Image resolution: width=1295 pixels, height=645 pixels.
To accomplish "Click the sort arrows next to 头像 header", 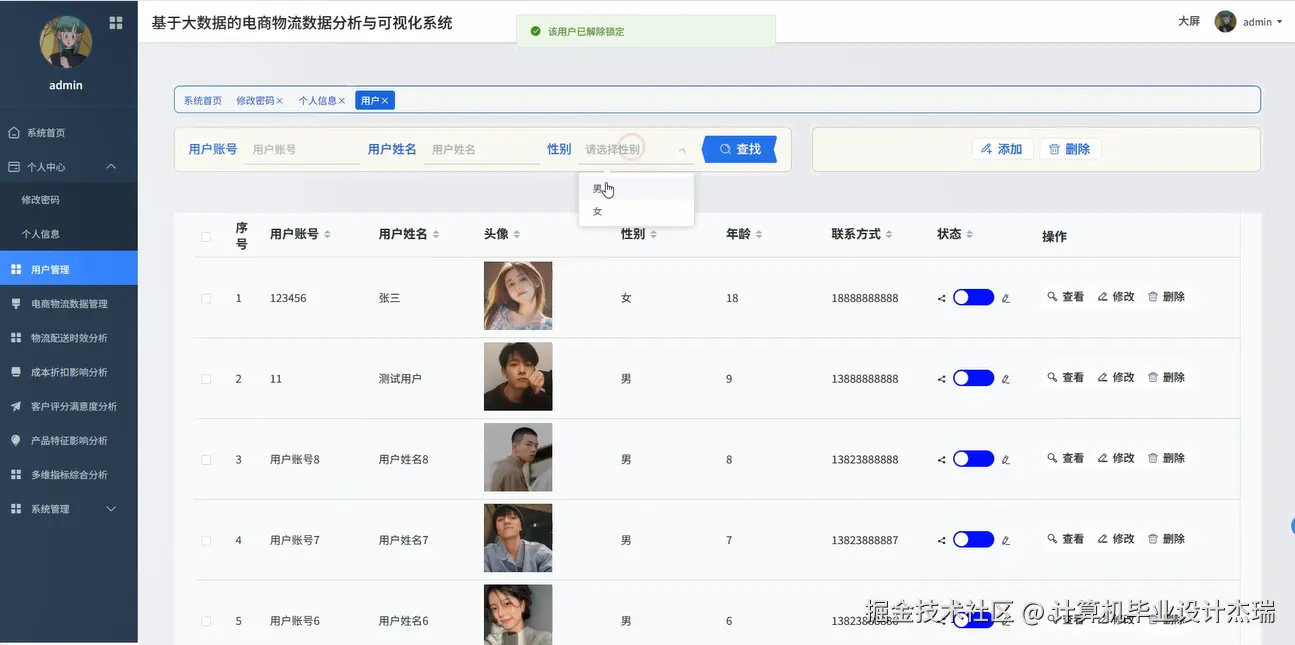I will pyautogui.click(x=517, y=234).
